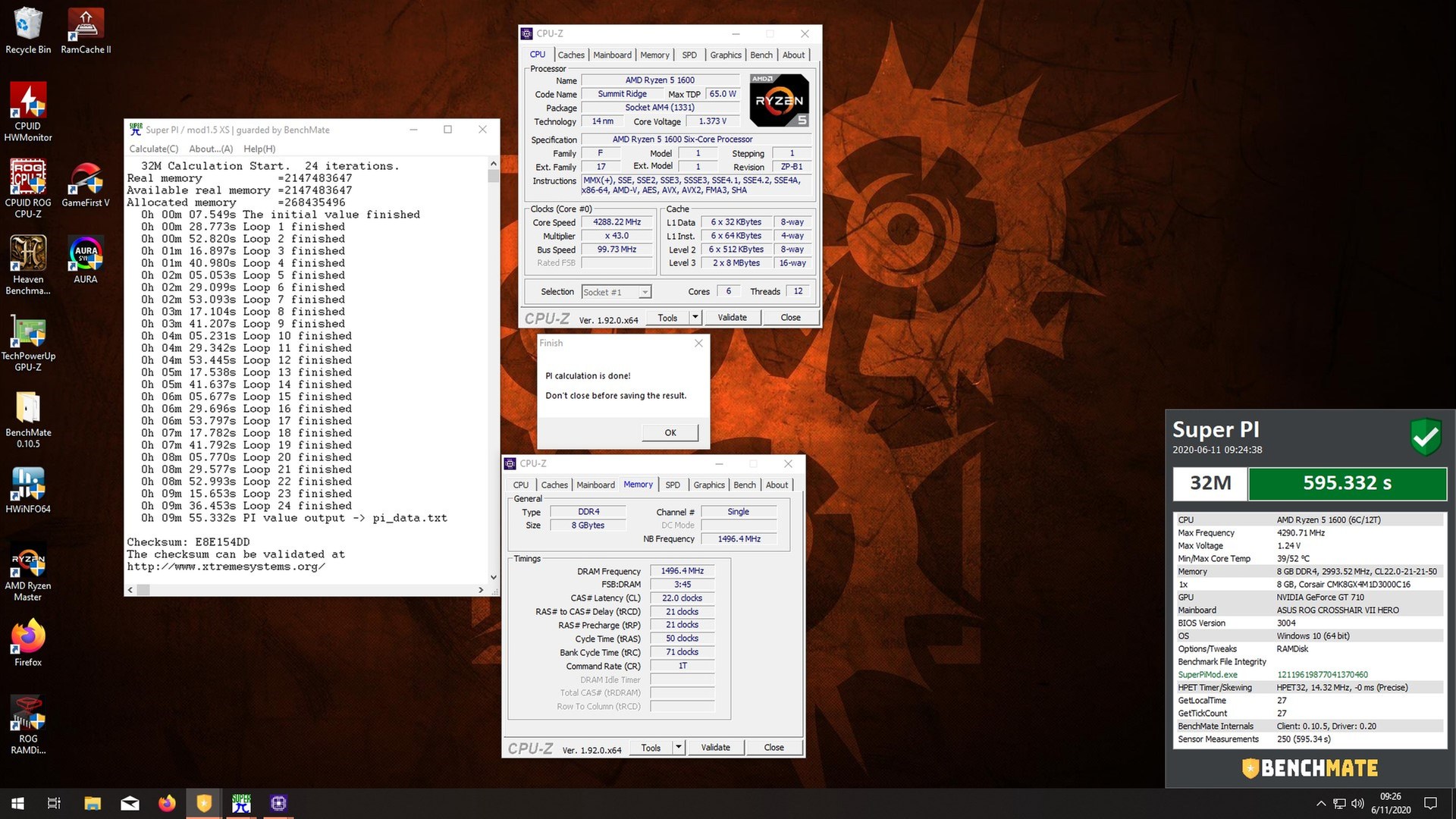Open About...(A) menu in Super PI
The width and height of the screenshot is (1456, 819).
[211, 149]
